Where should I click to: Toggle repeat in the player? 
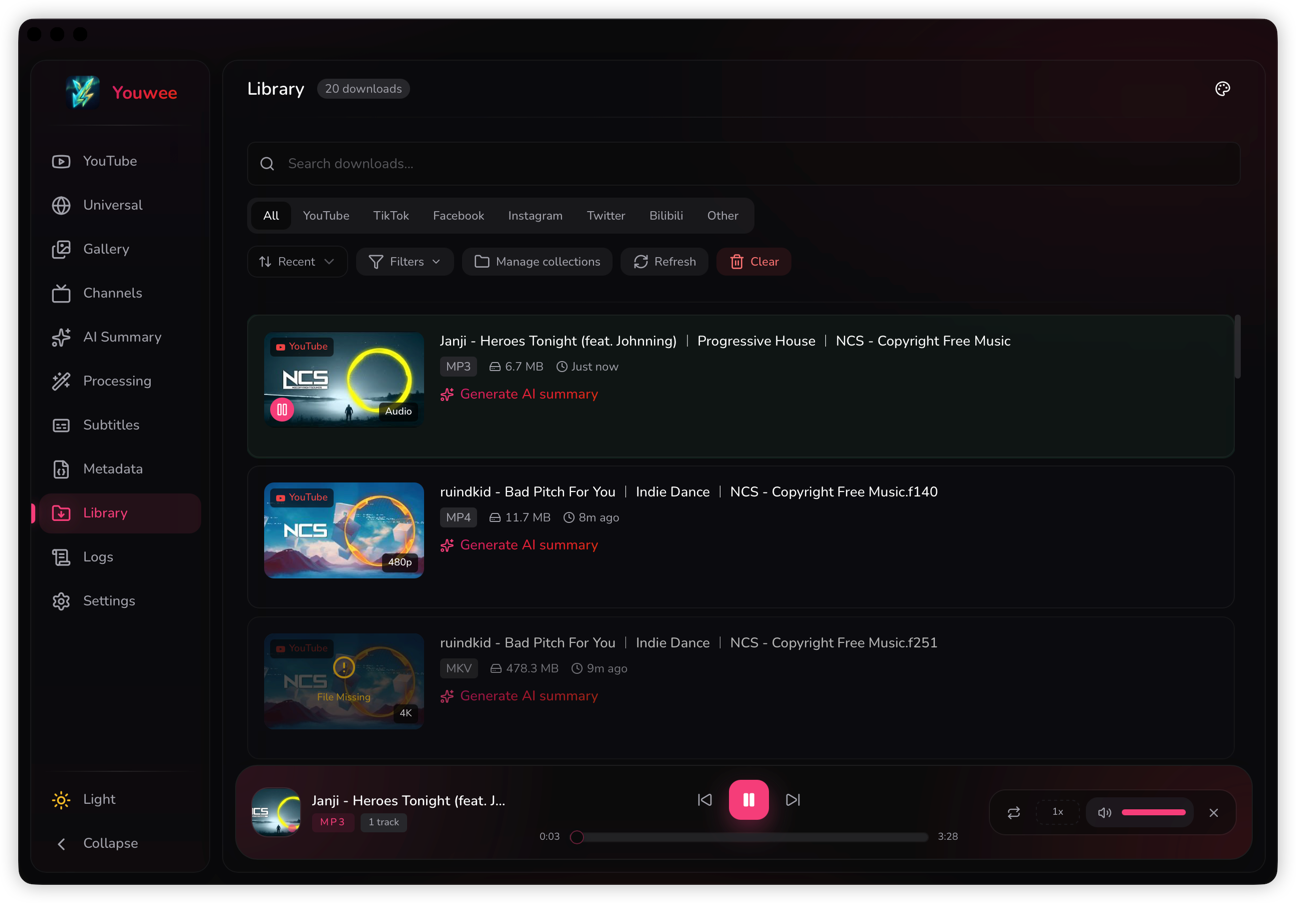pyautogui.click(x=1014, y=813)
